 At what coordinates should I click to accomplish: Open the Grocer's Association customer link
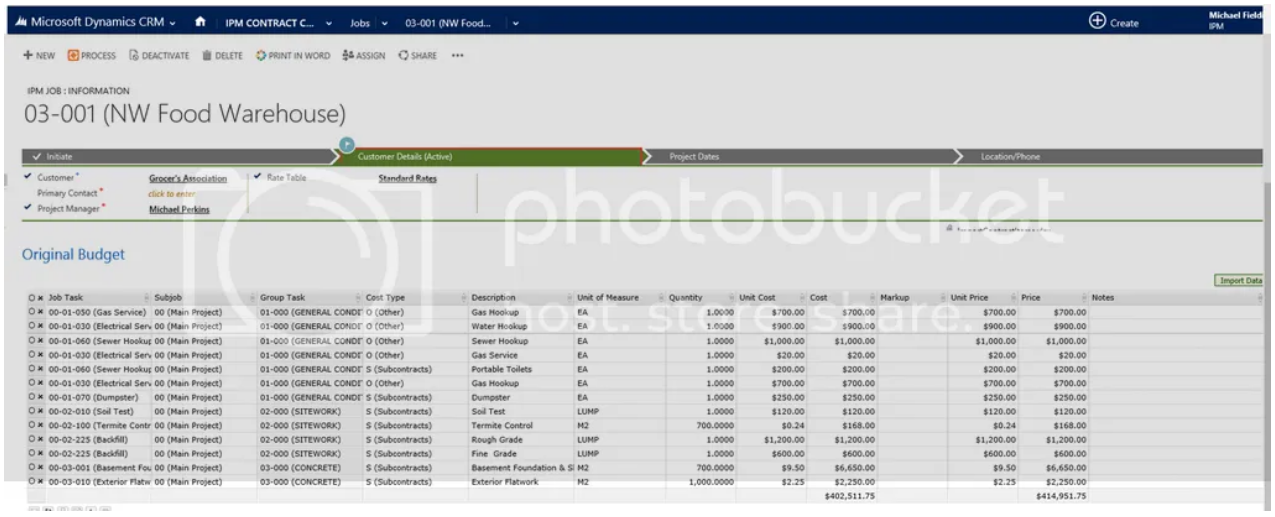click(x=188, y=179)
